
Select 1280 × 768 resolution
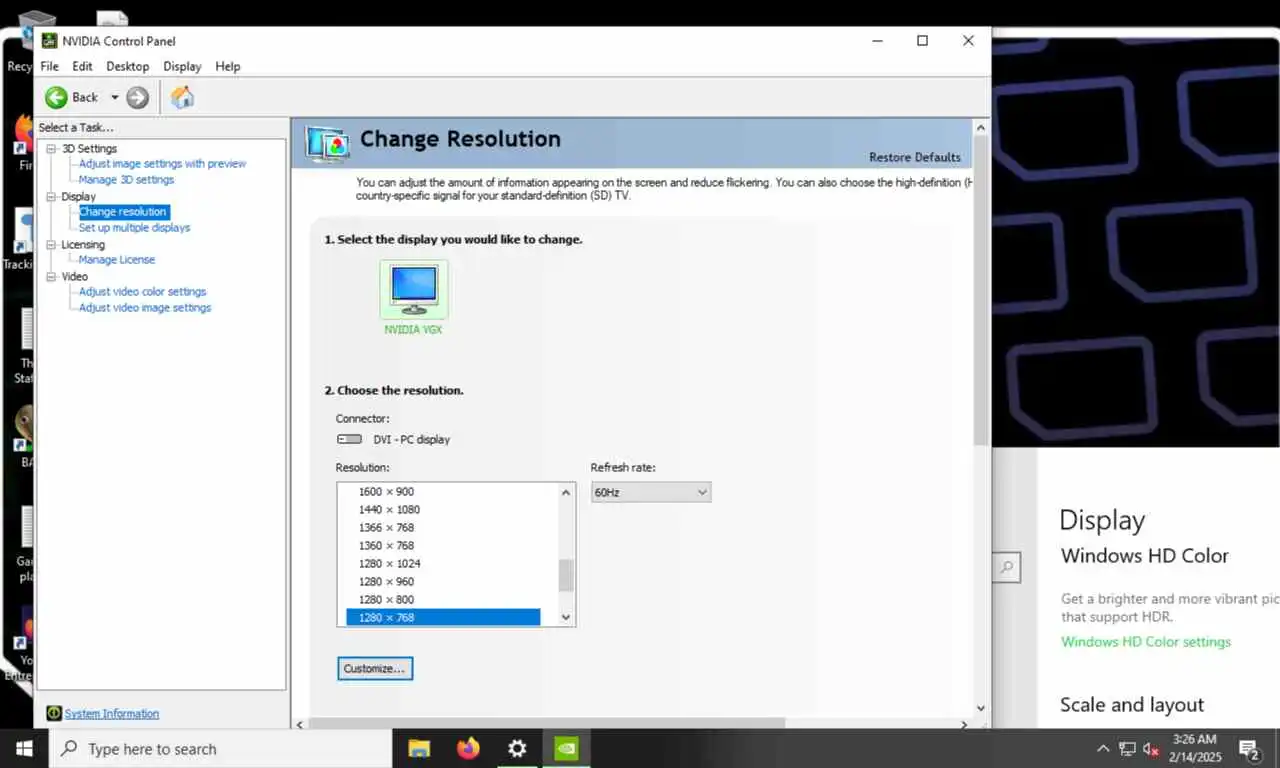(x=443, y=618)
